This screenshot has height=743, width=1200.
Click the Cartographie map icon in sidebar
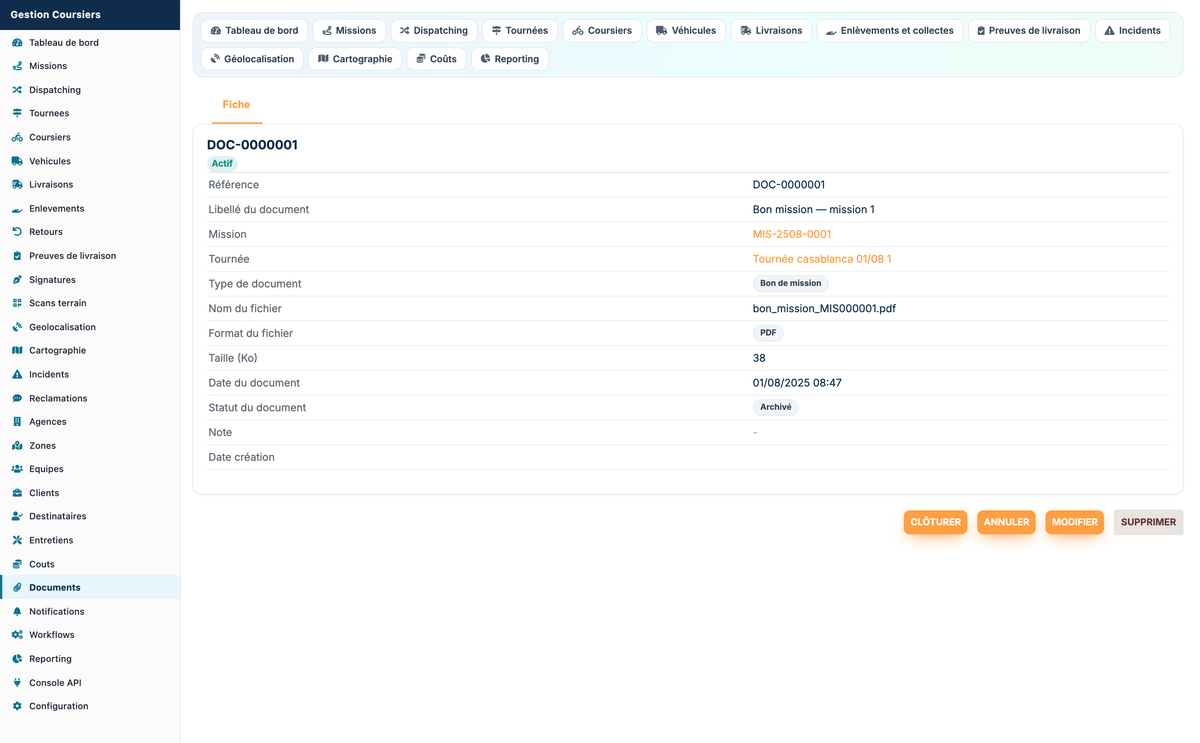point(17,350)
